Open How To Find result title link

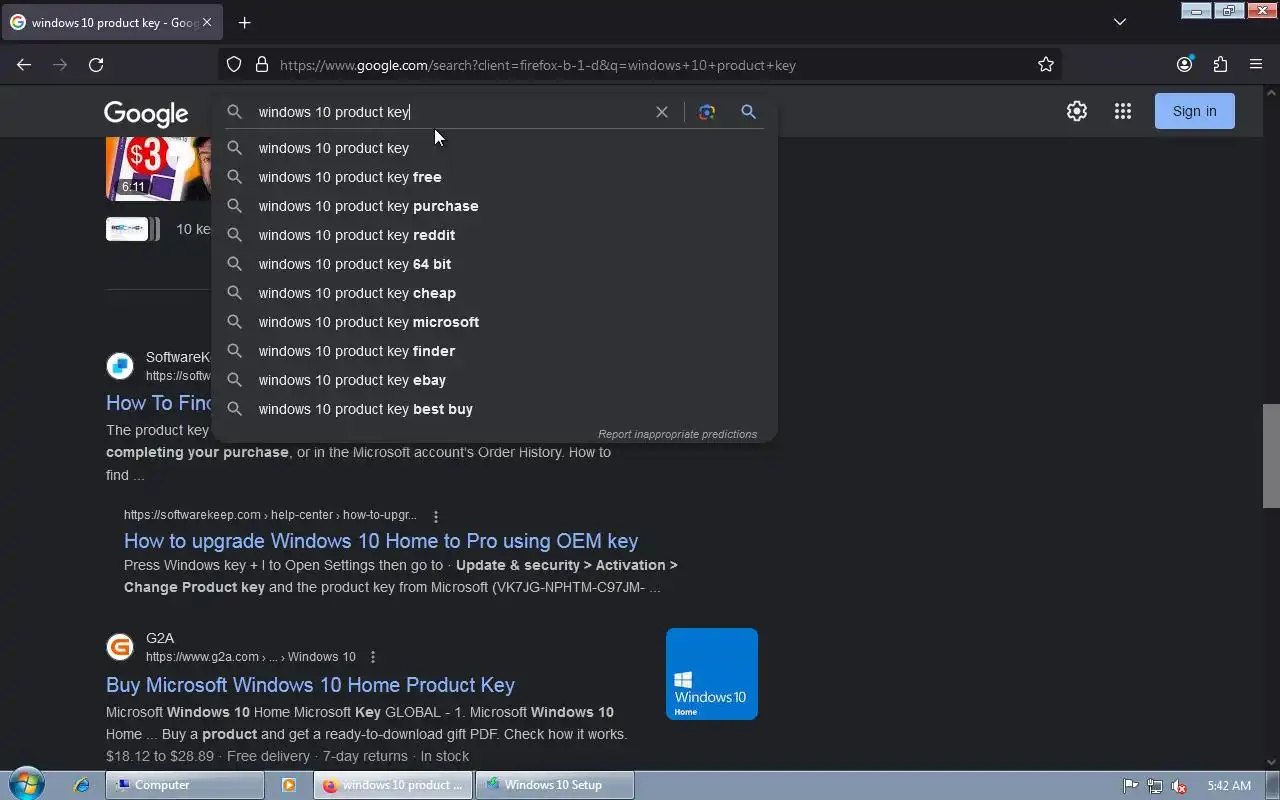pos(159,403)
